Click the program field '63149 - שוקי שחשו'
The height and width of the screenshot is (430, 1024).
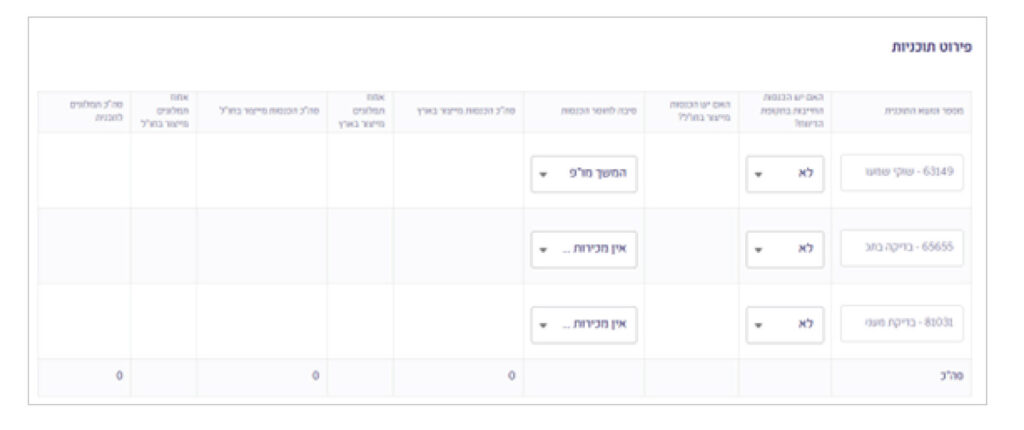(x=902, y=172)
